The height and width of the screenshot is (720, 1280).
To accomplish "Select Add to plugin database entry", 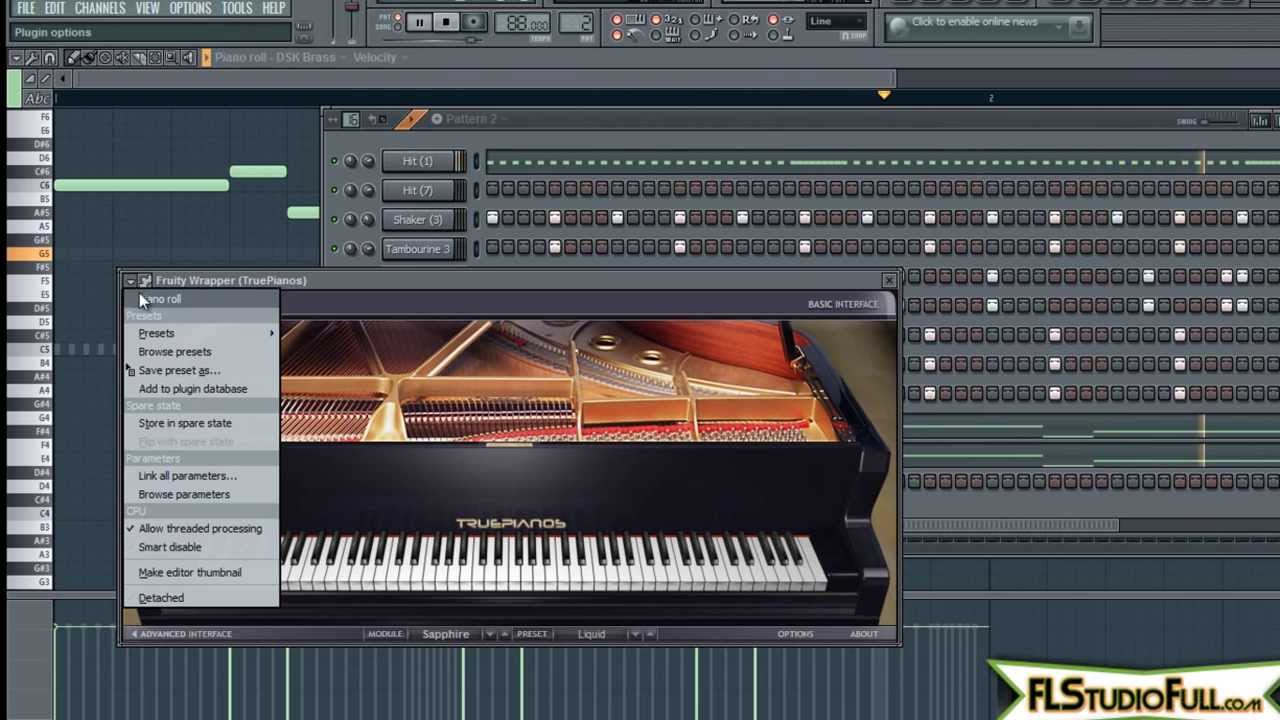I will pos(193,389).
